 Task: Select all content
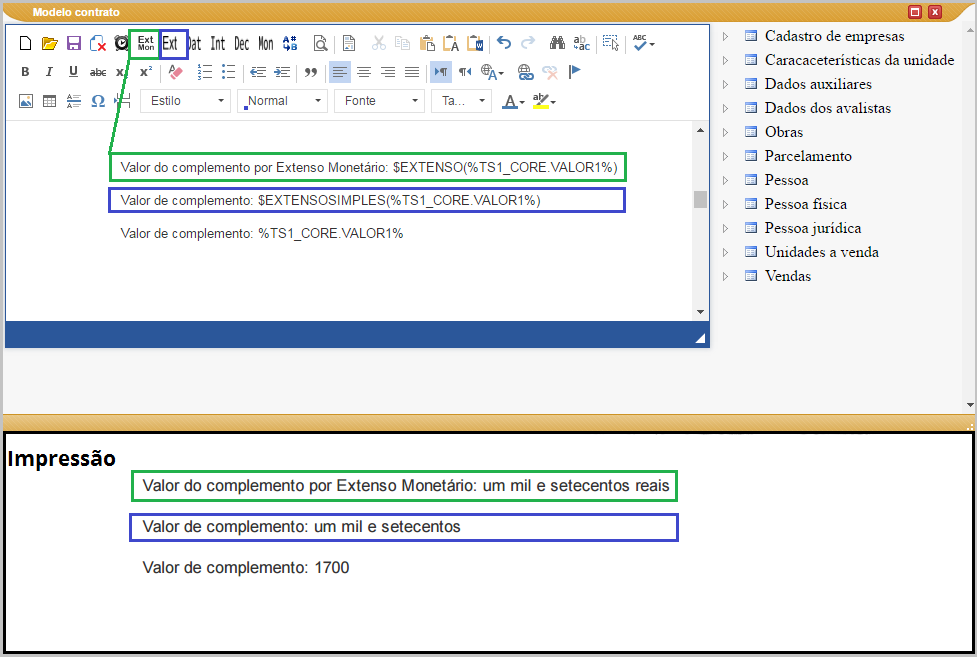pos(611,43)
